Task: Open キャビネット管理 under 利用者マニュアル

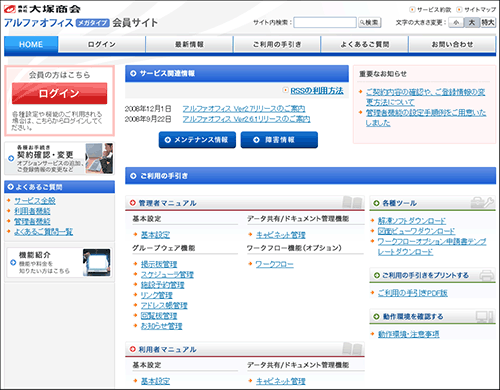Action: pyautogui.click(x=281, y=381)
